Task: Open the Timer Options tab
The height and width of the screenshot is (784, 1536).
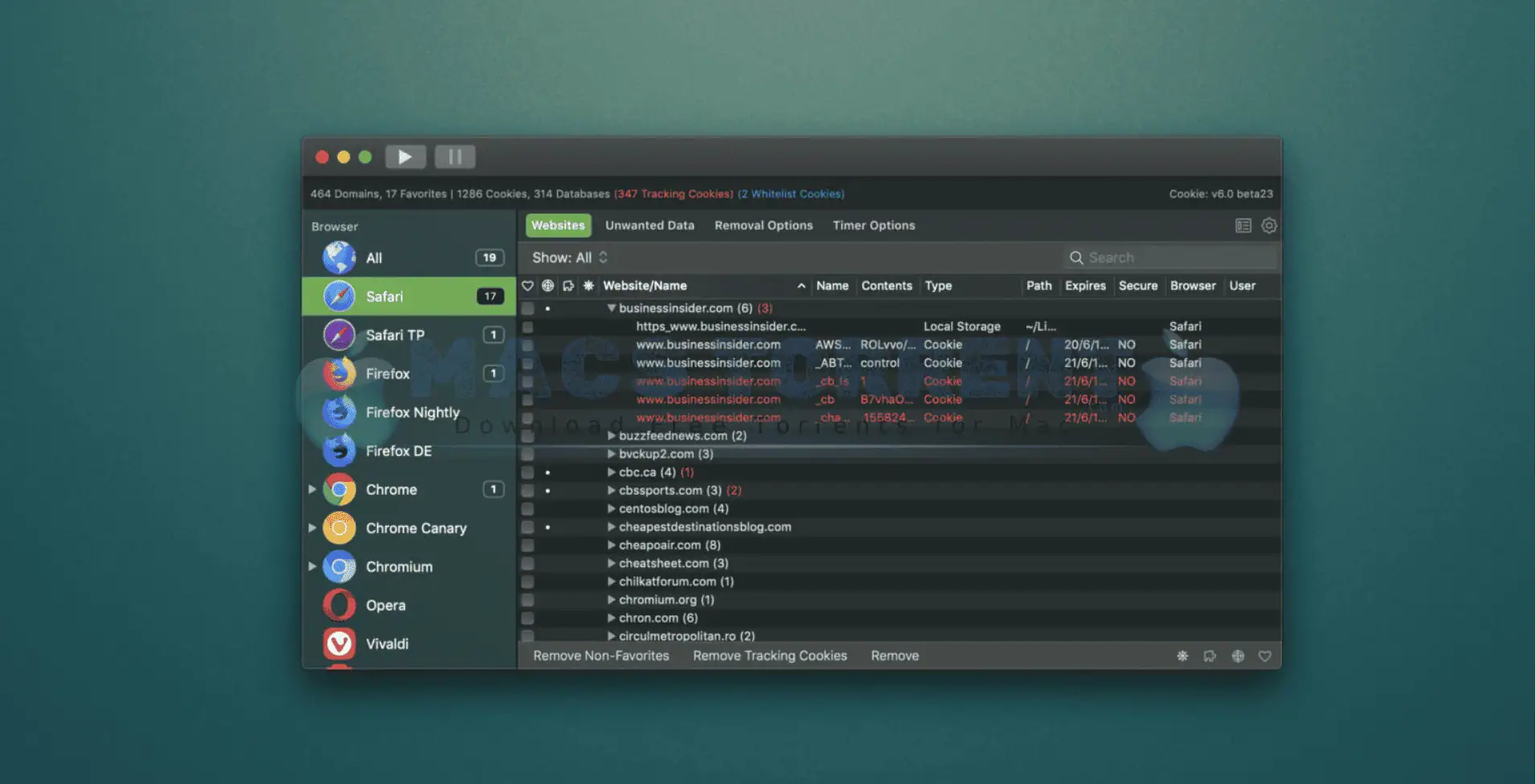Action: (874, 226)
